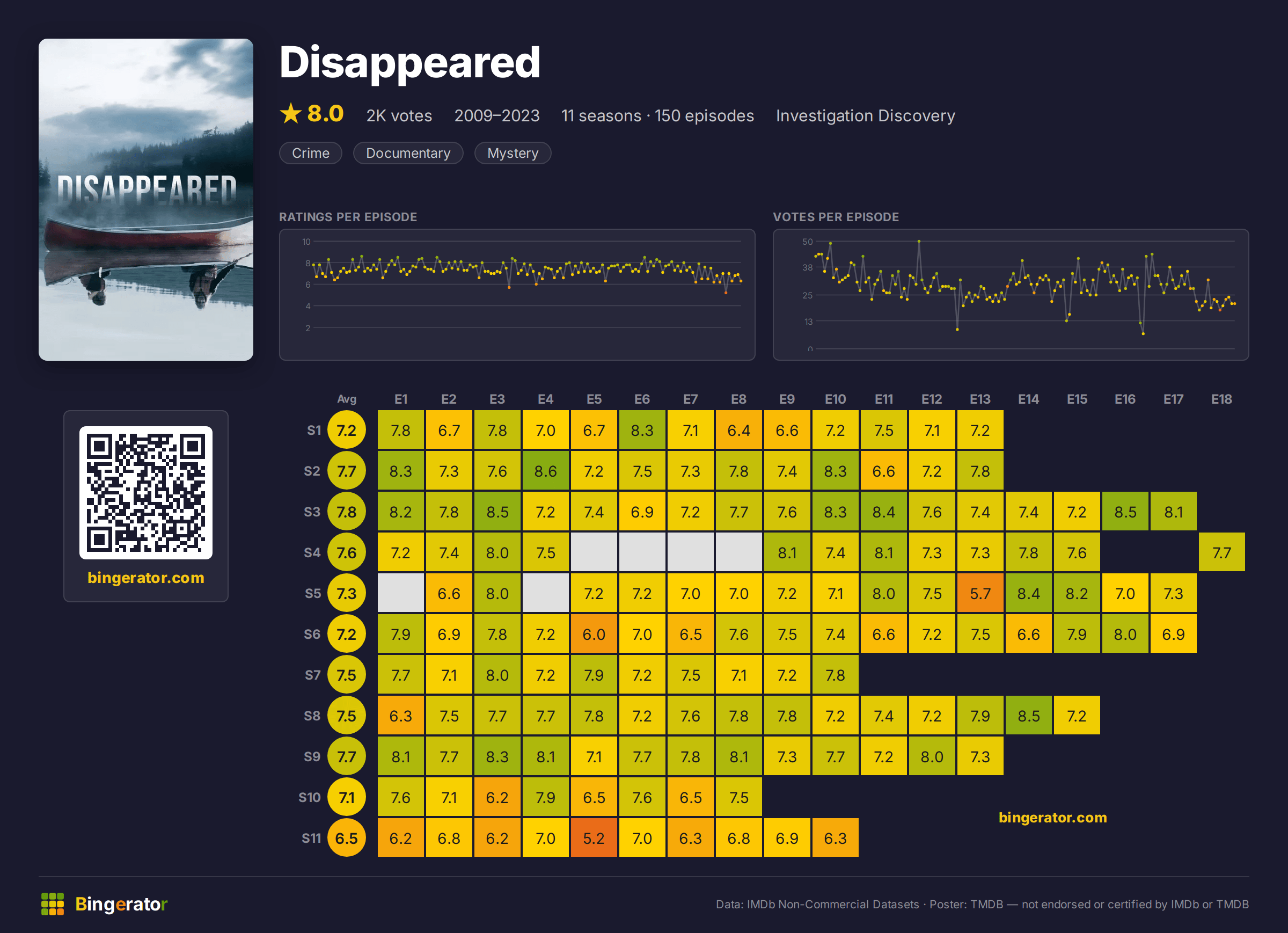Viewport: 1288px width, 933px height.
Task: Click the Avg column header
Action: point(347,399)
